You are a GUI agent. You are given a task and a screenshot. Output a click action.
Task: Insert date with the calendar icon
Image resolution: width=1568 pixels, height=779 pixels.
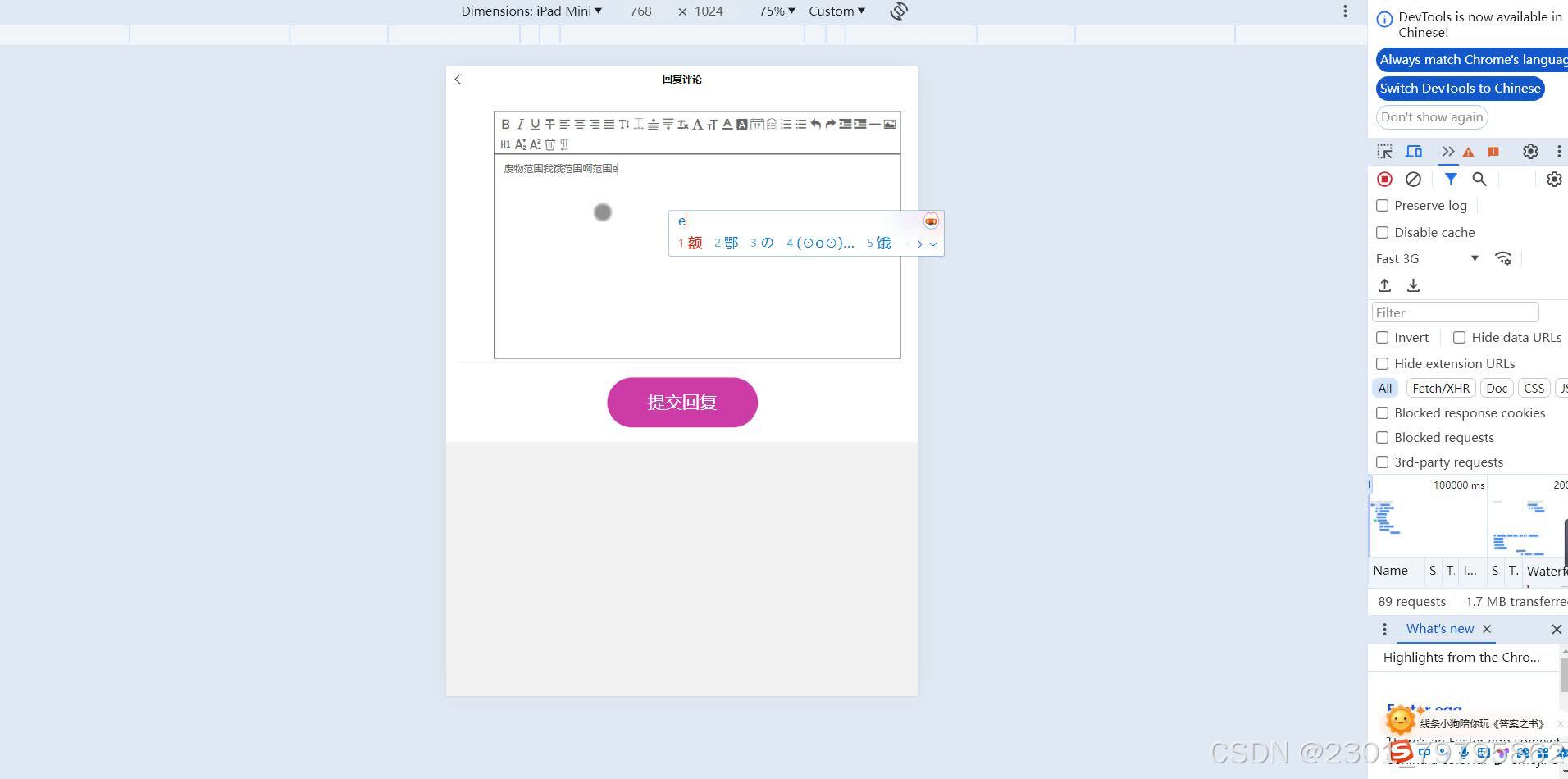click(757, 125)
